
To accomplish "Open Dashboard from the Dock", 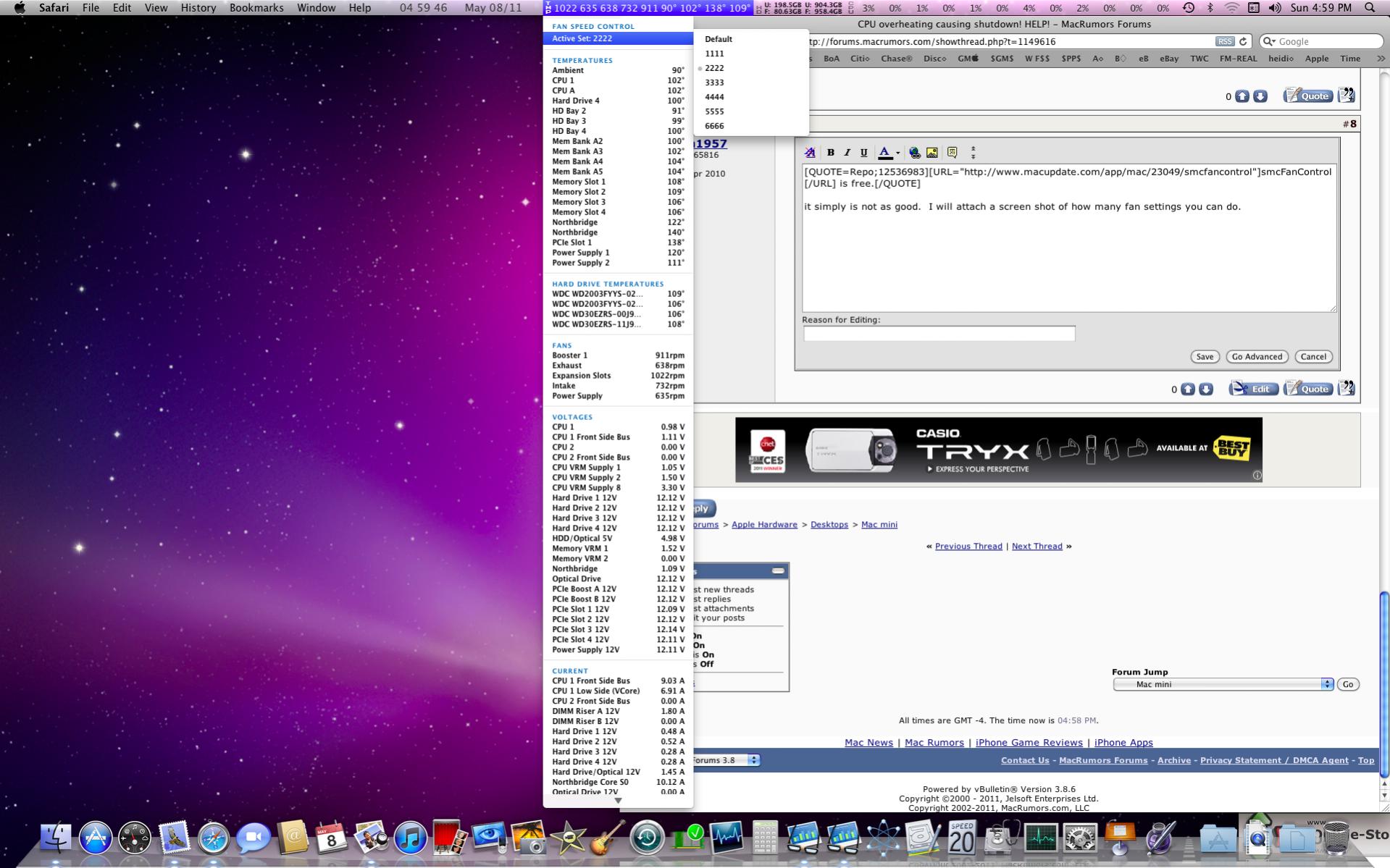I will pyautogui.click(x=135, y=838).
